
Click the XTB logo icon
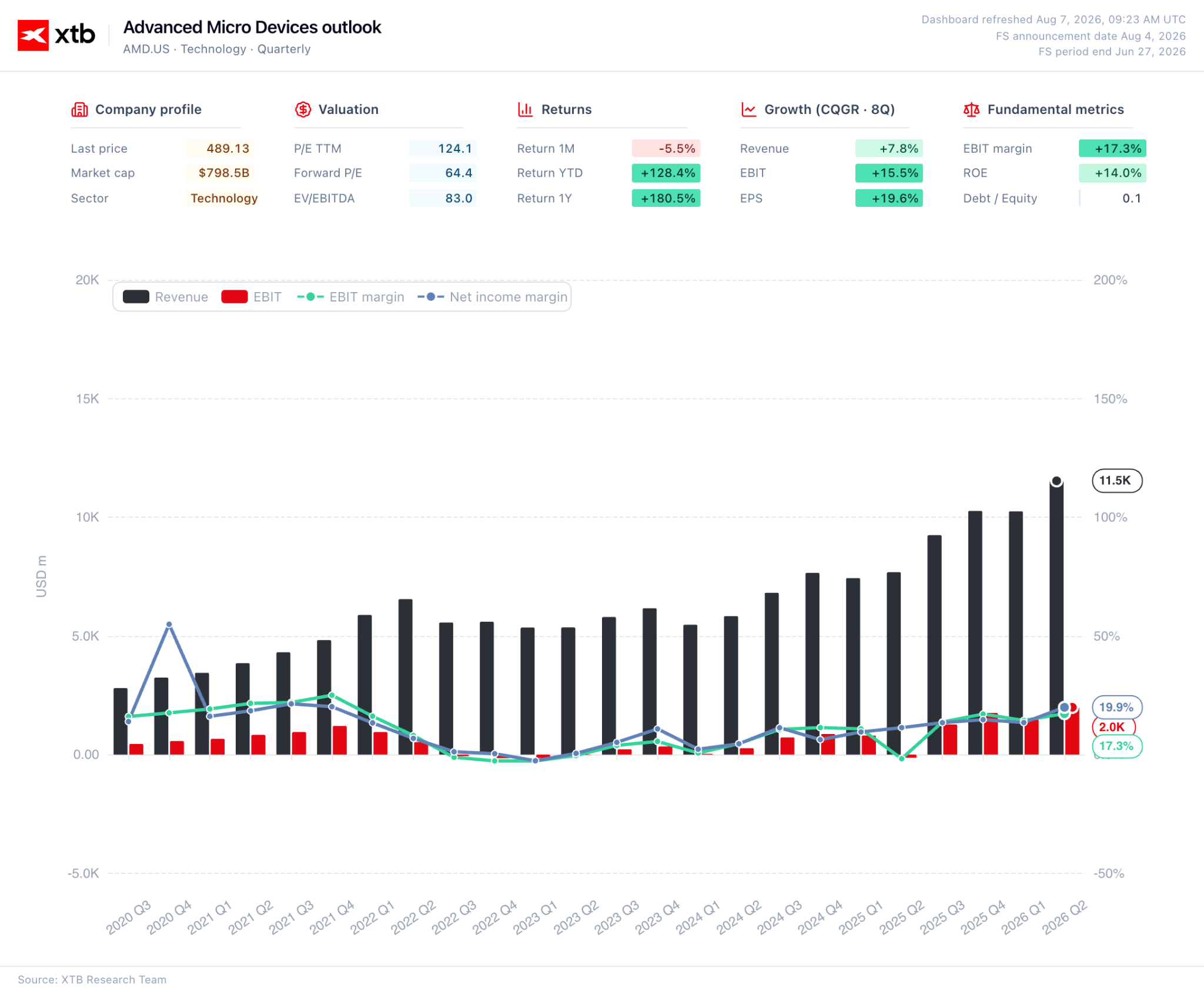33,35
